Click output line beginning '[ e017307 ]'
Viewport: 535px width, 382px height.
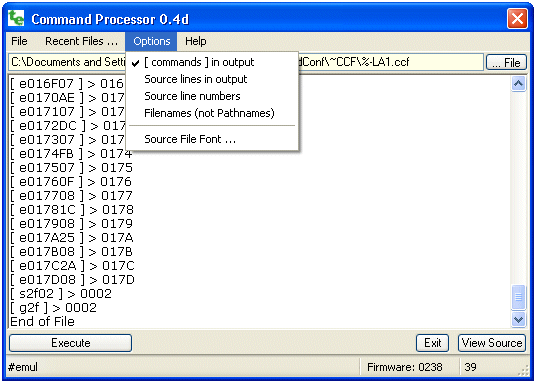point(67,140)
